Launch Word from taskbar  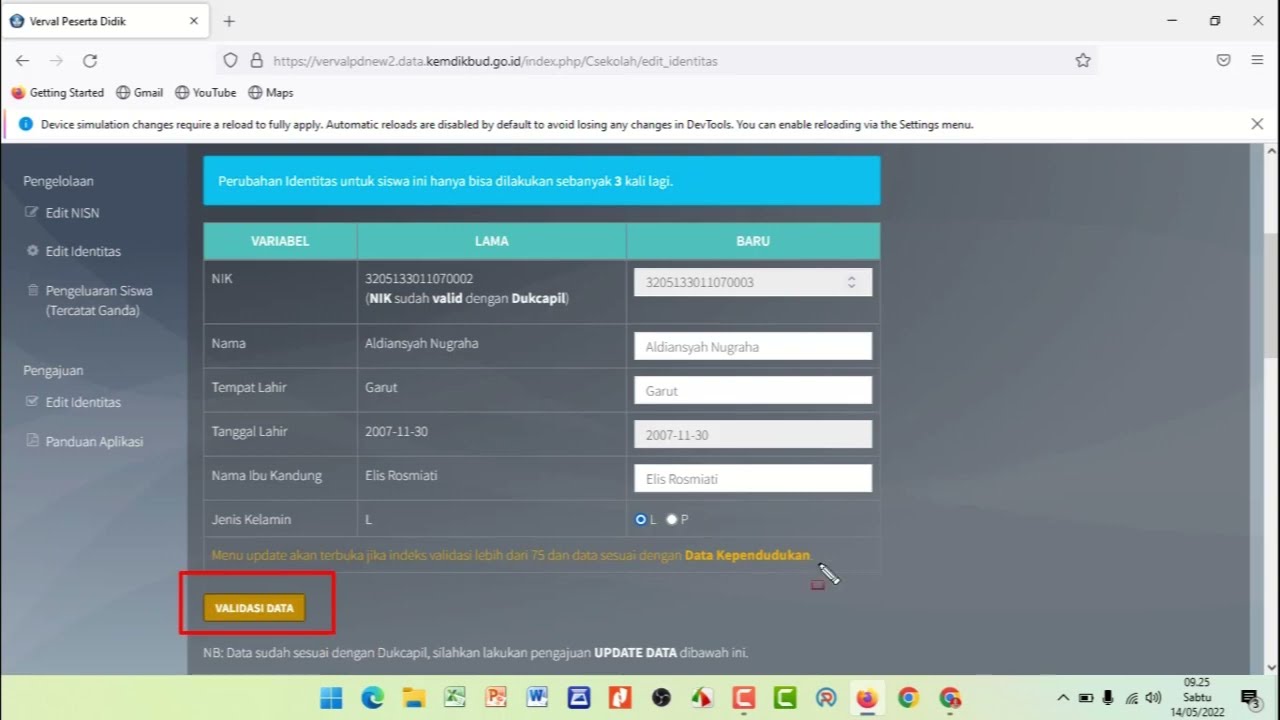[x=537, y=697]
